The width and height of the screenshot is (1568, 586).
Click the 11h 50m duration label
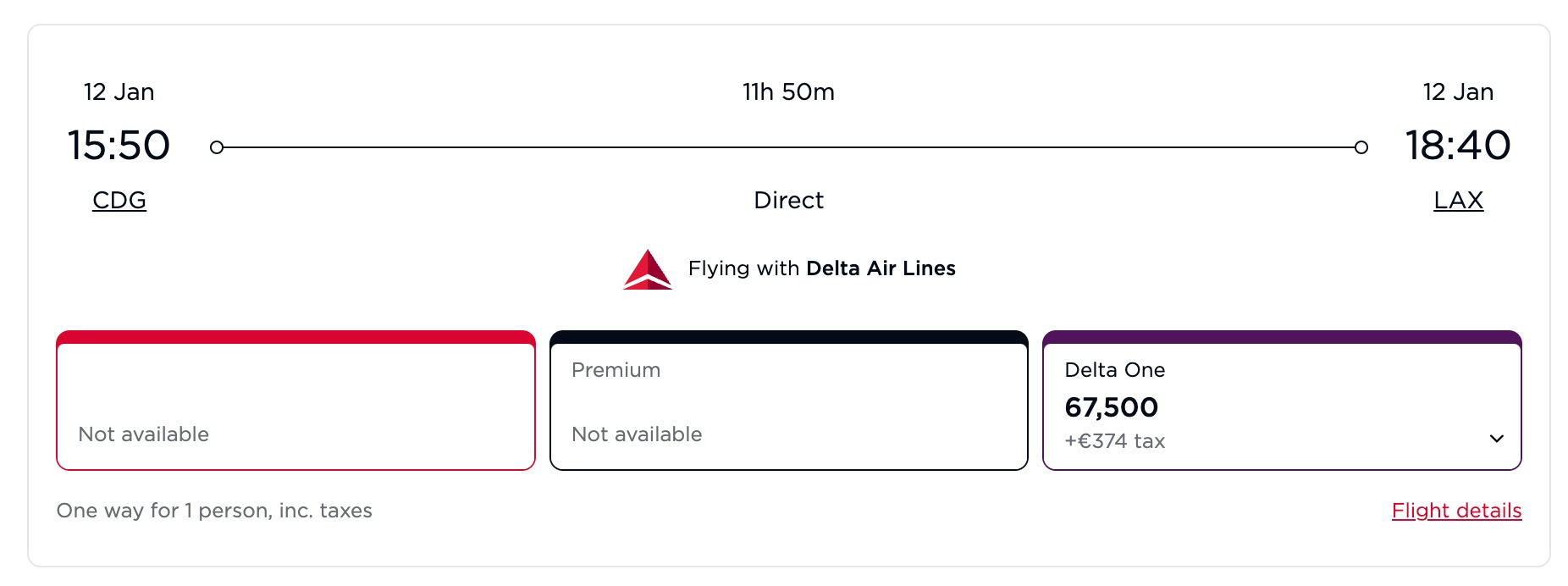coord(788,91)
